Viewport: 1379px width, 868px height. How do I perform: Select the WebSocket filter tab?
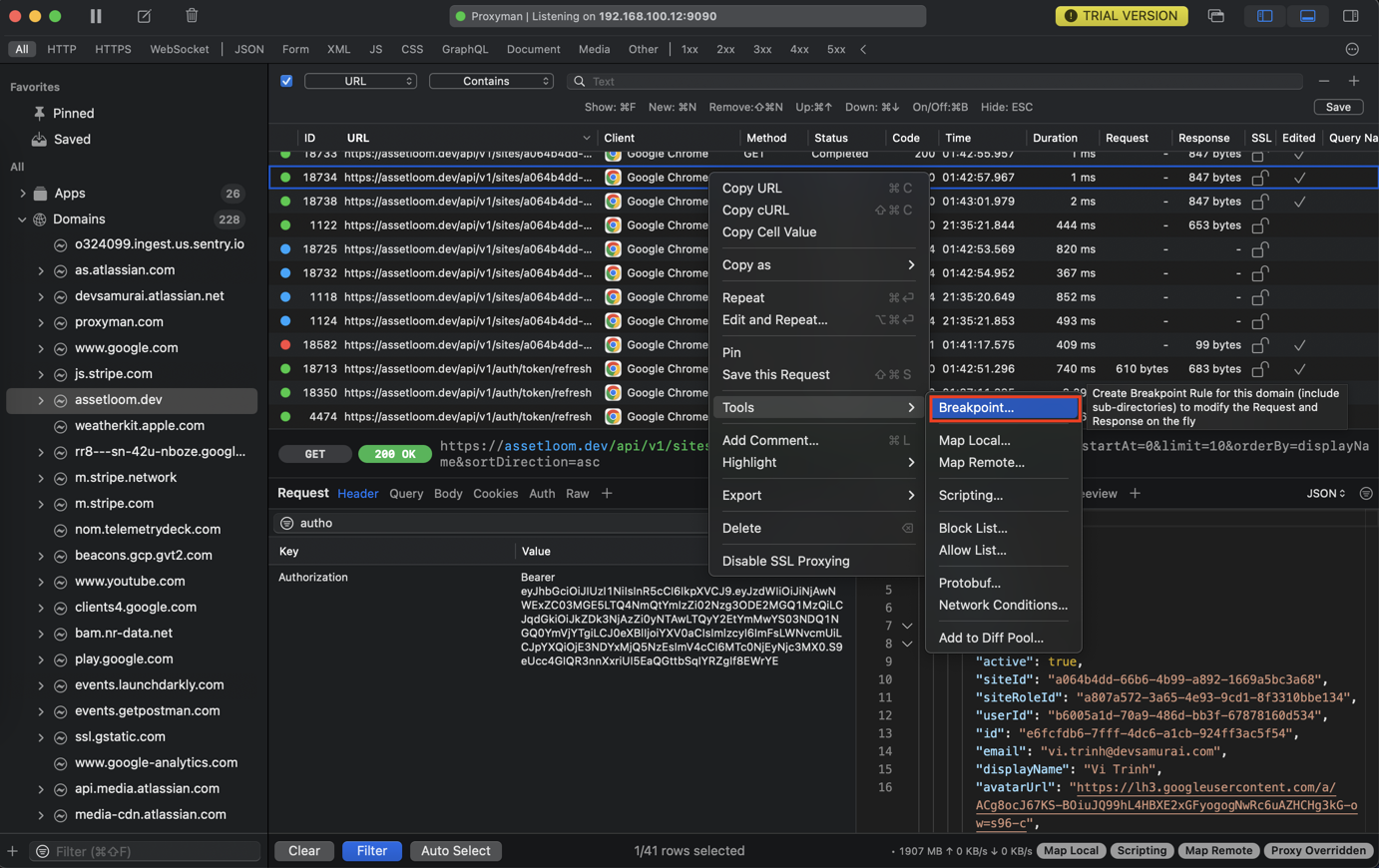180,49
